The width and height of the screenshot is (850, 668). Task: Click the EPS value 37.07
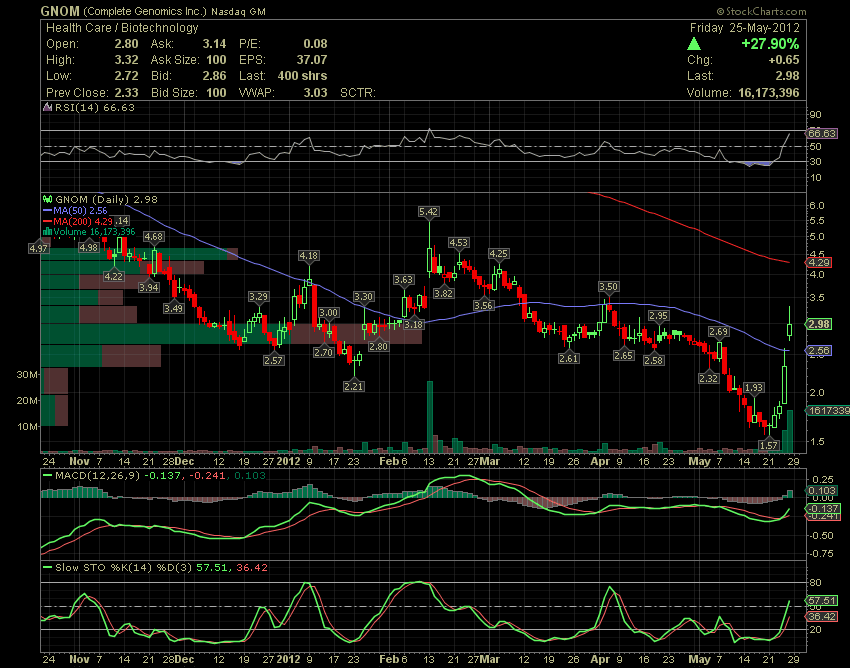(312, 60)
